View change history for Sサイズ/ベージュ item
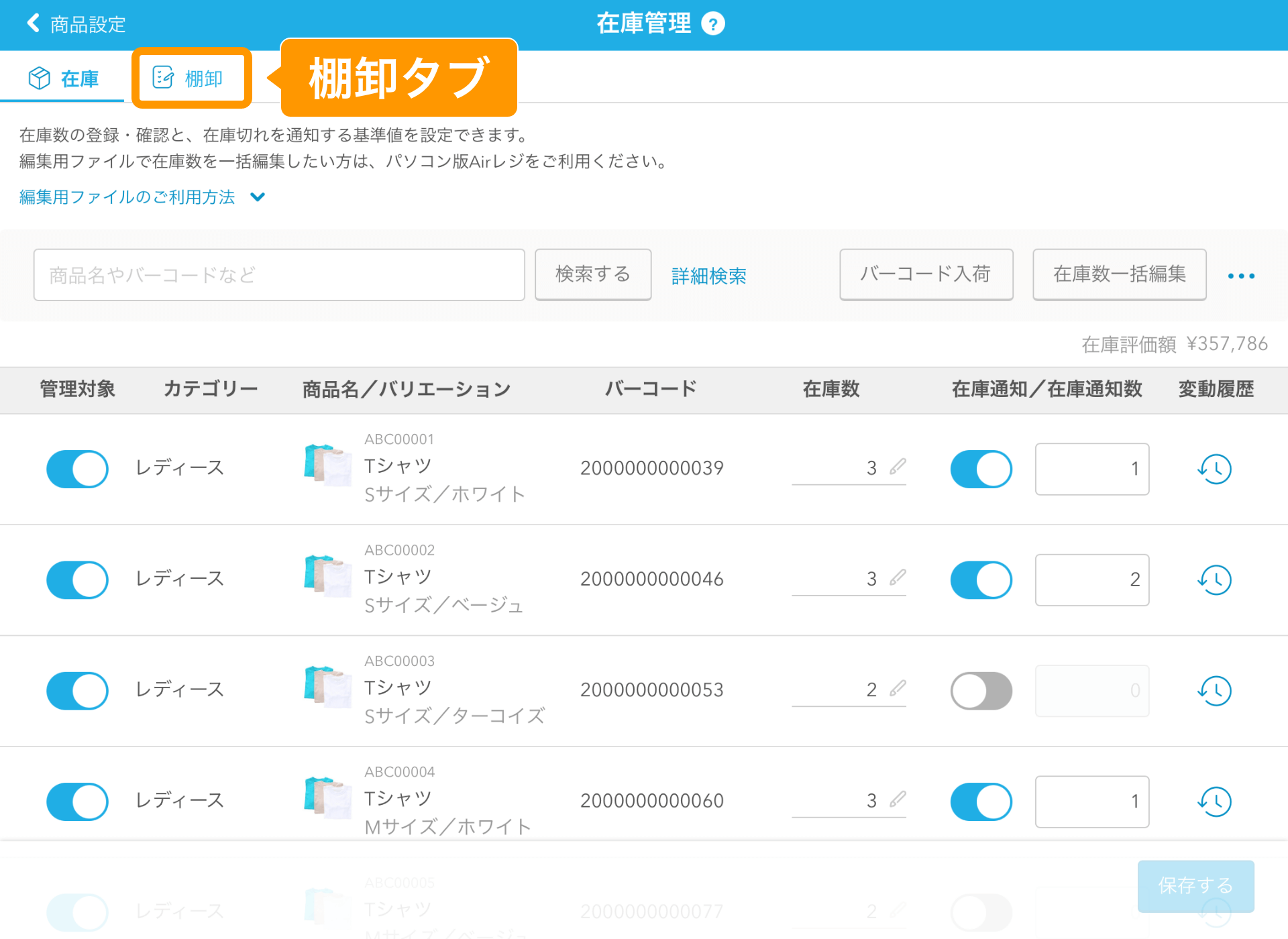1288x939 pixels. click(1214, 579)
